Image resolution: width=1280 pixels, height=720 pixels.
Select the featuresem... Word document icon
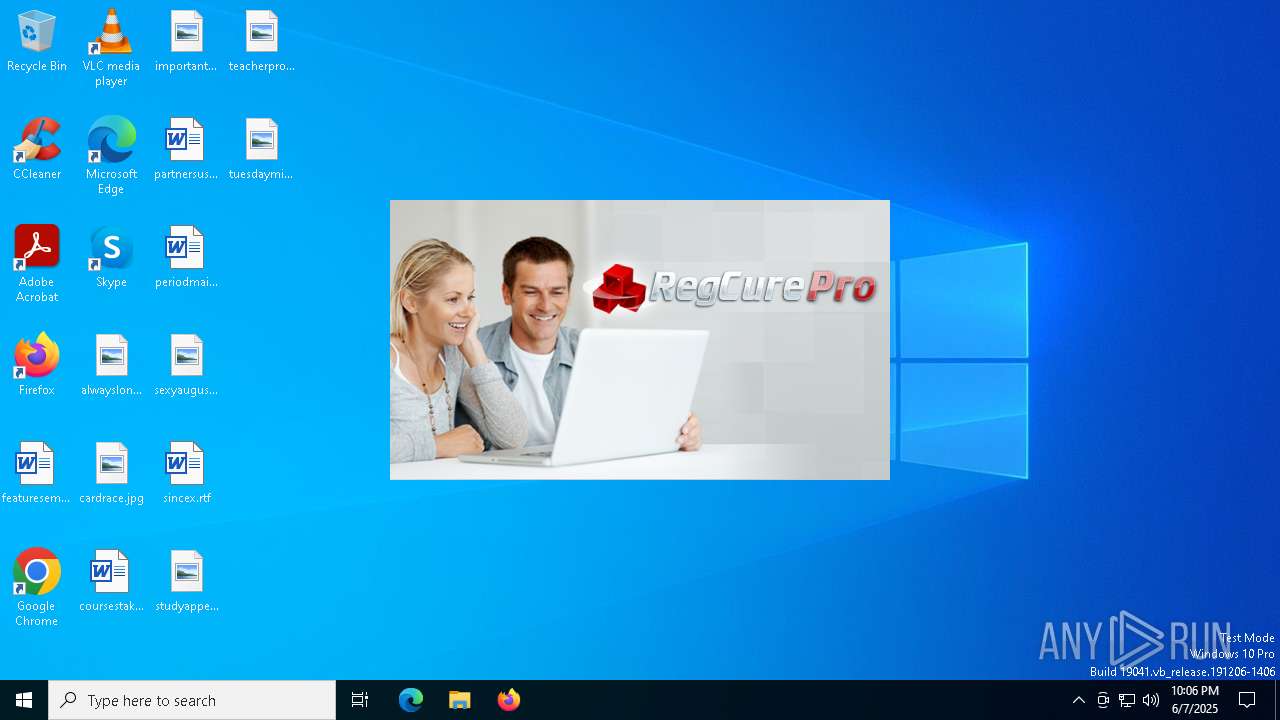[36, 474]
